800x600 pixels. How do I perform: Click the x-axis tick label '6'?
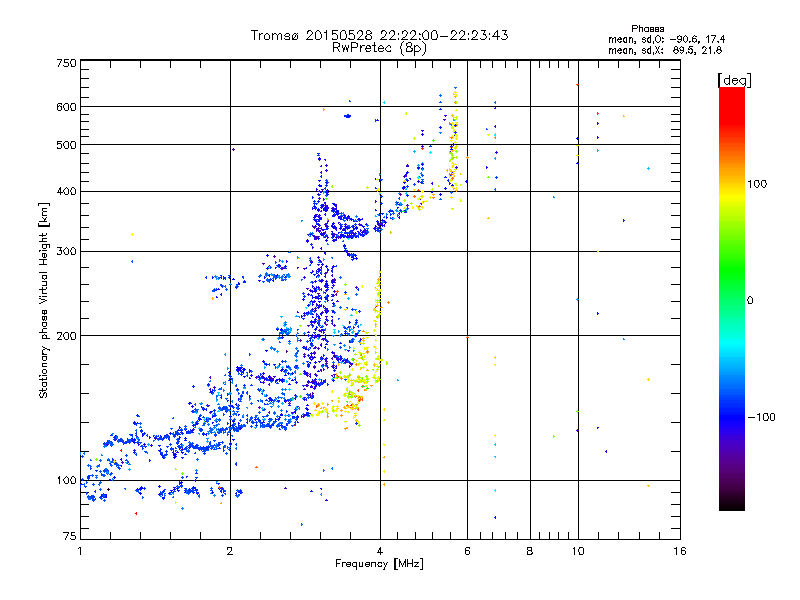click(467, 551)
